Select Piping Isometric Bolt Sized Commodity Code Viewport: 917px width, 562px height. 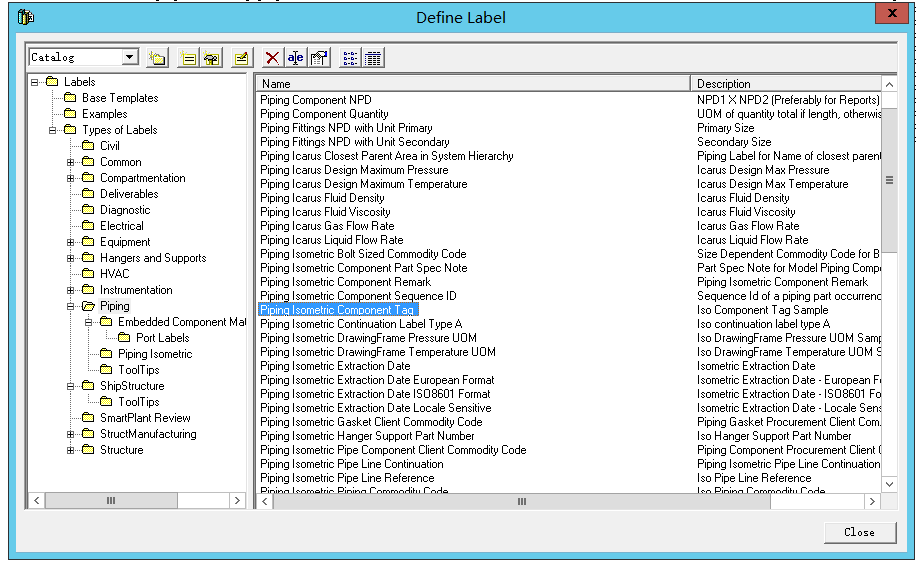click(x=363, y=254)
